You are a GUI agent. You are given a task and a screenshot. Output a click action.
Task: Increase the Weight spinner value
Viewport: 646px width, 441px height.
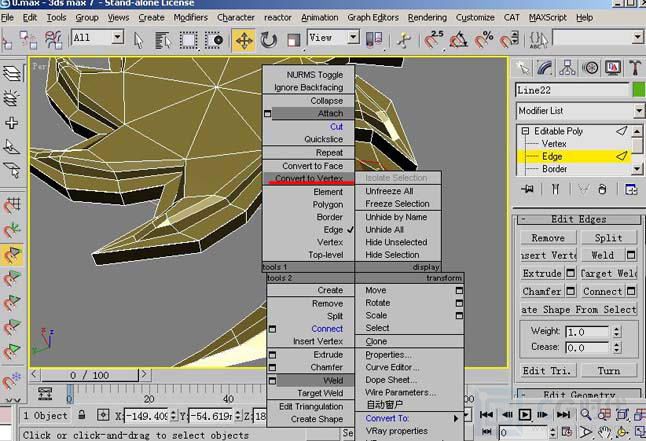[616, 329]
